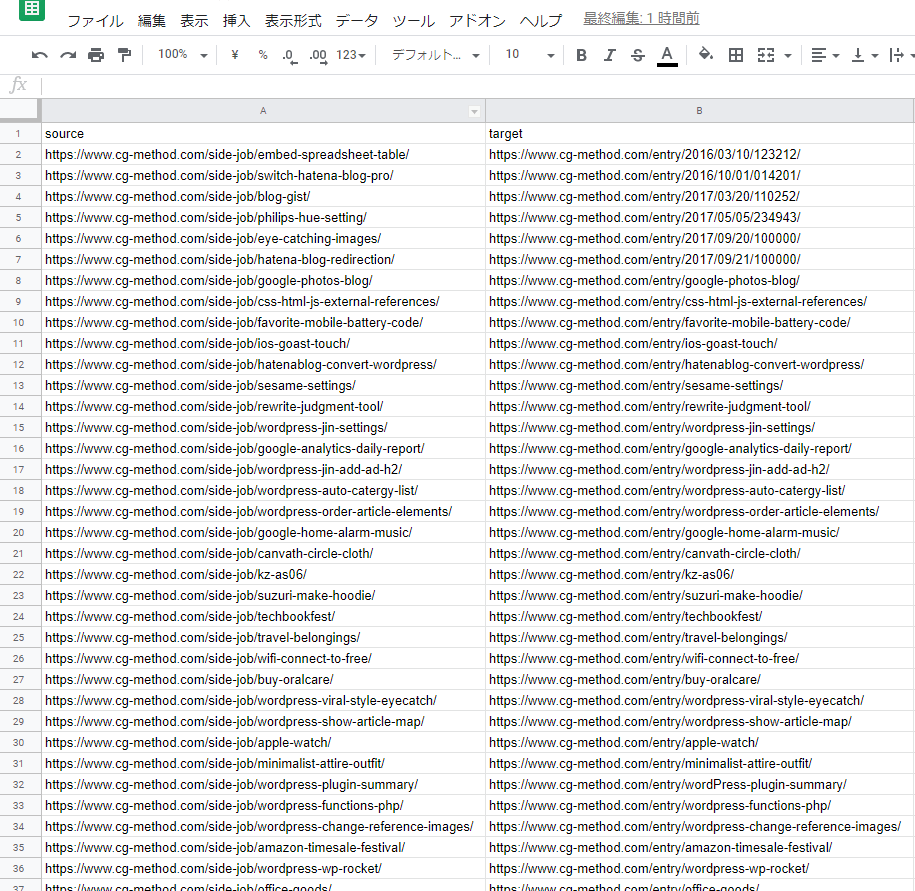Redo the last action

68,55
